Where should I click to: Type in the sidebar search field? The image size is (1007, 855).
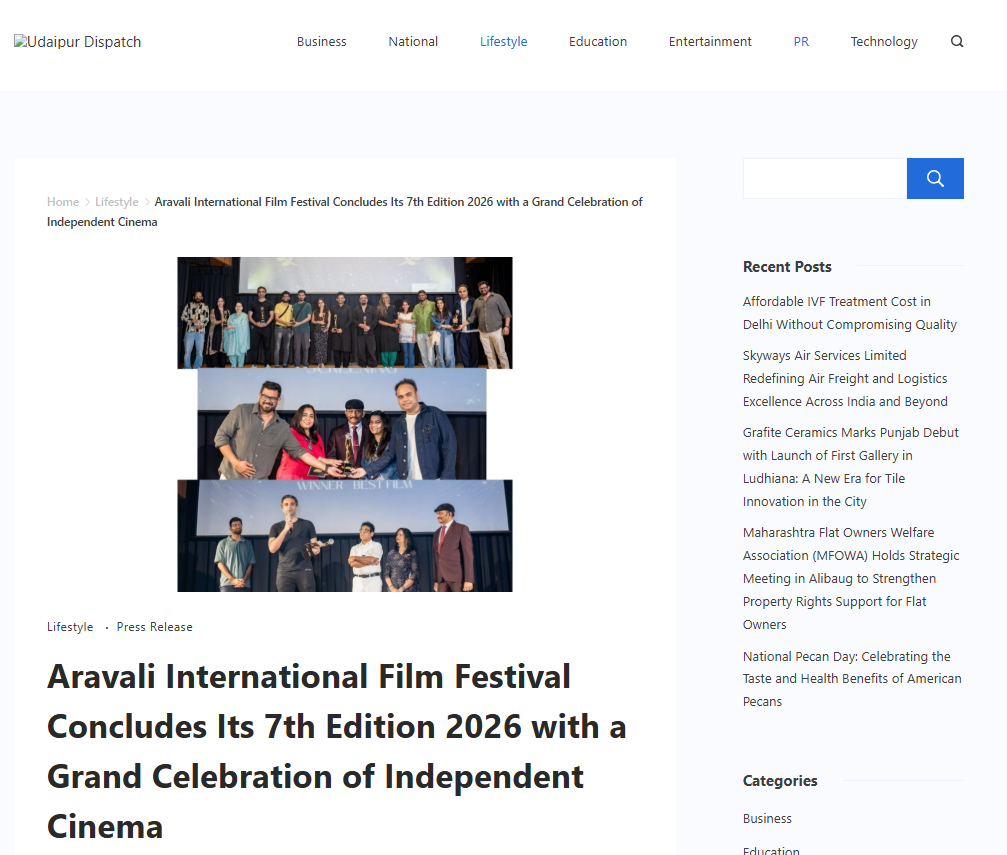[824, 179]
